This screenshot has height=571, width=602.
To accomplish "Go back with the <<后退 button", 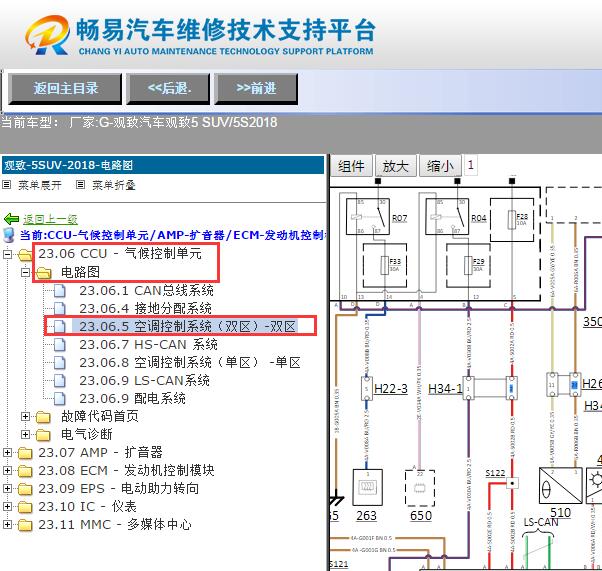I will (x=169, y=89).
